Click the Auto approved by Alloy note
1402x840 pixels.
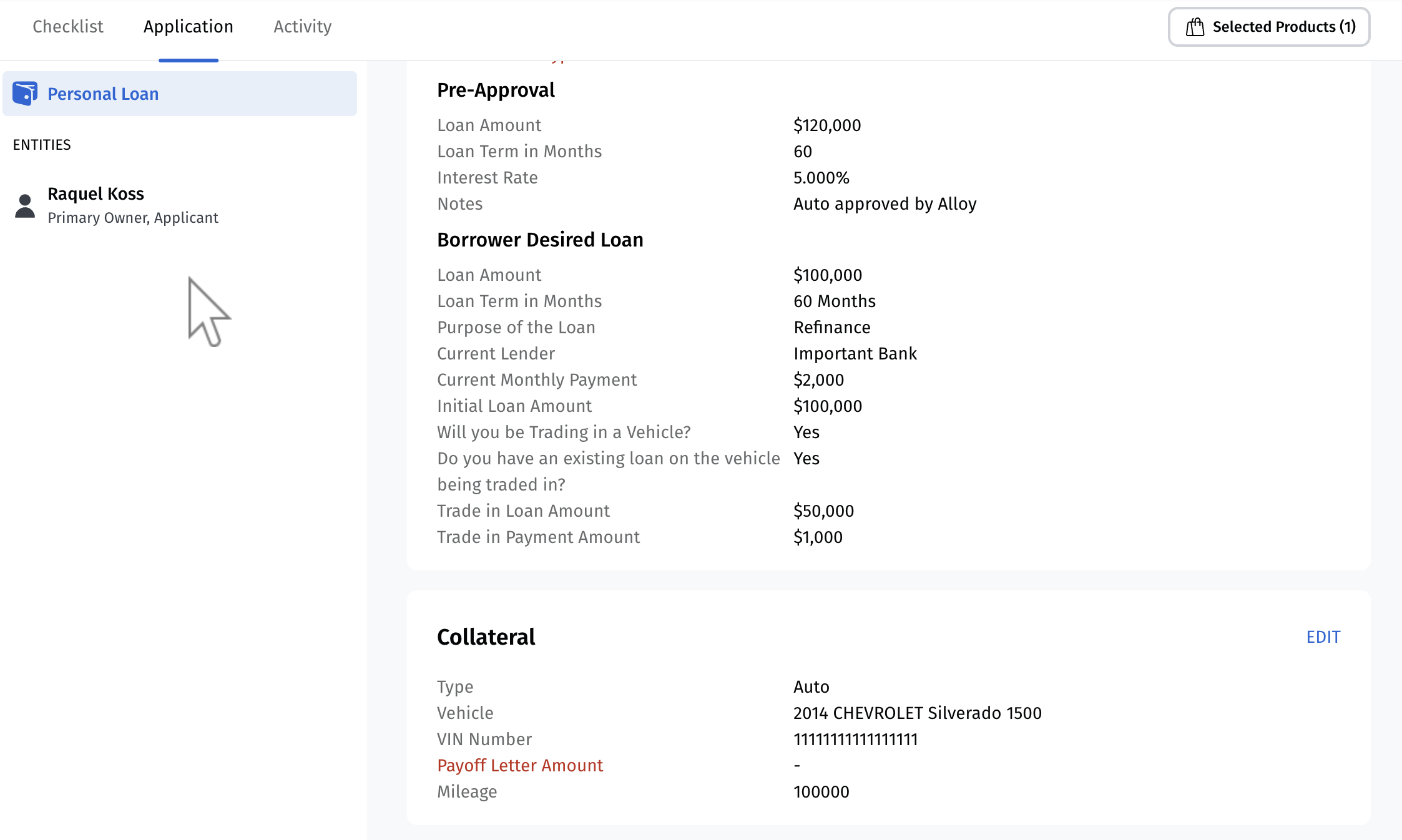(885, 204)
